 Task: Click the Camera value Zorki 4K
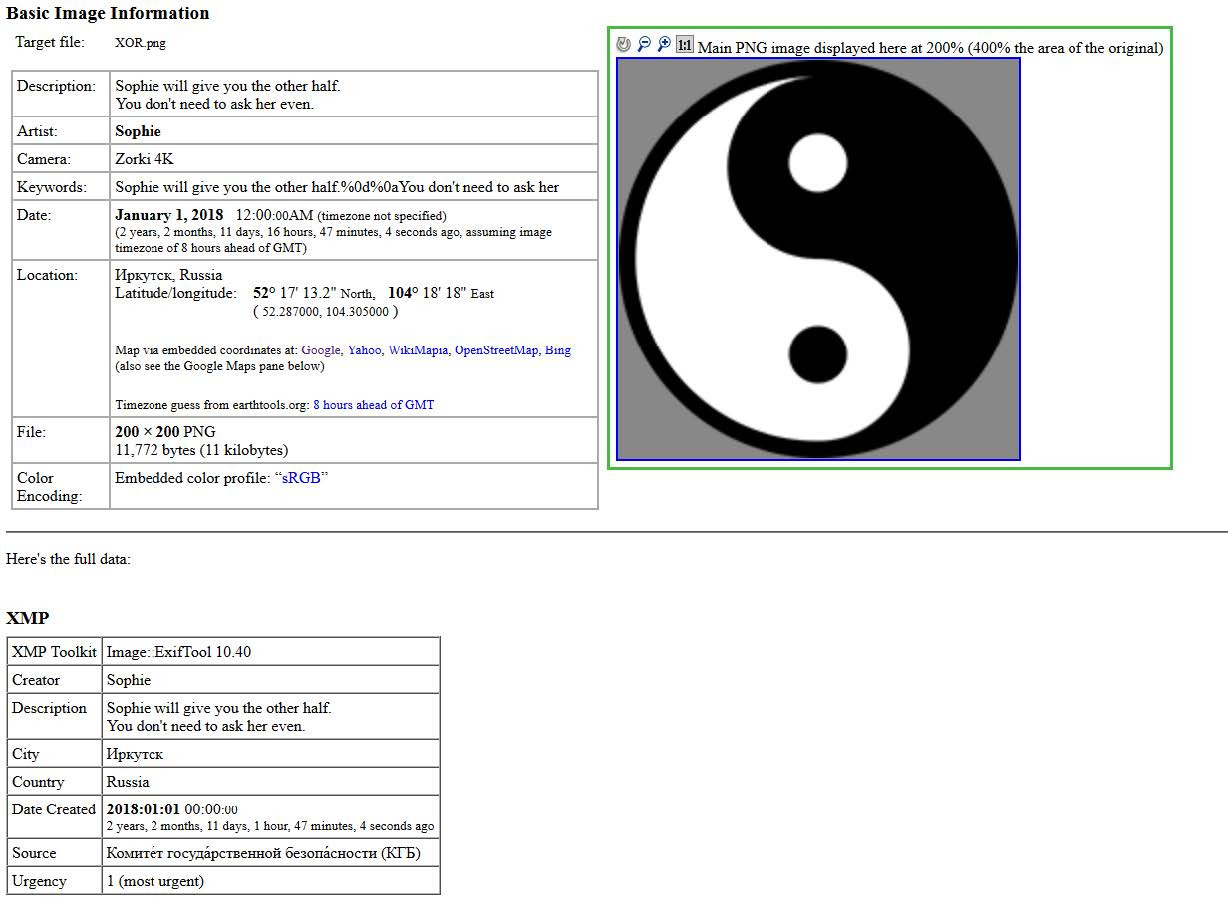click(145, 159)
